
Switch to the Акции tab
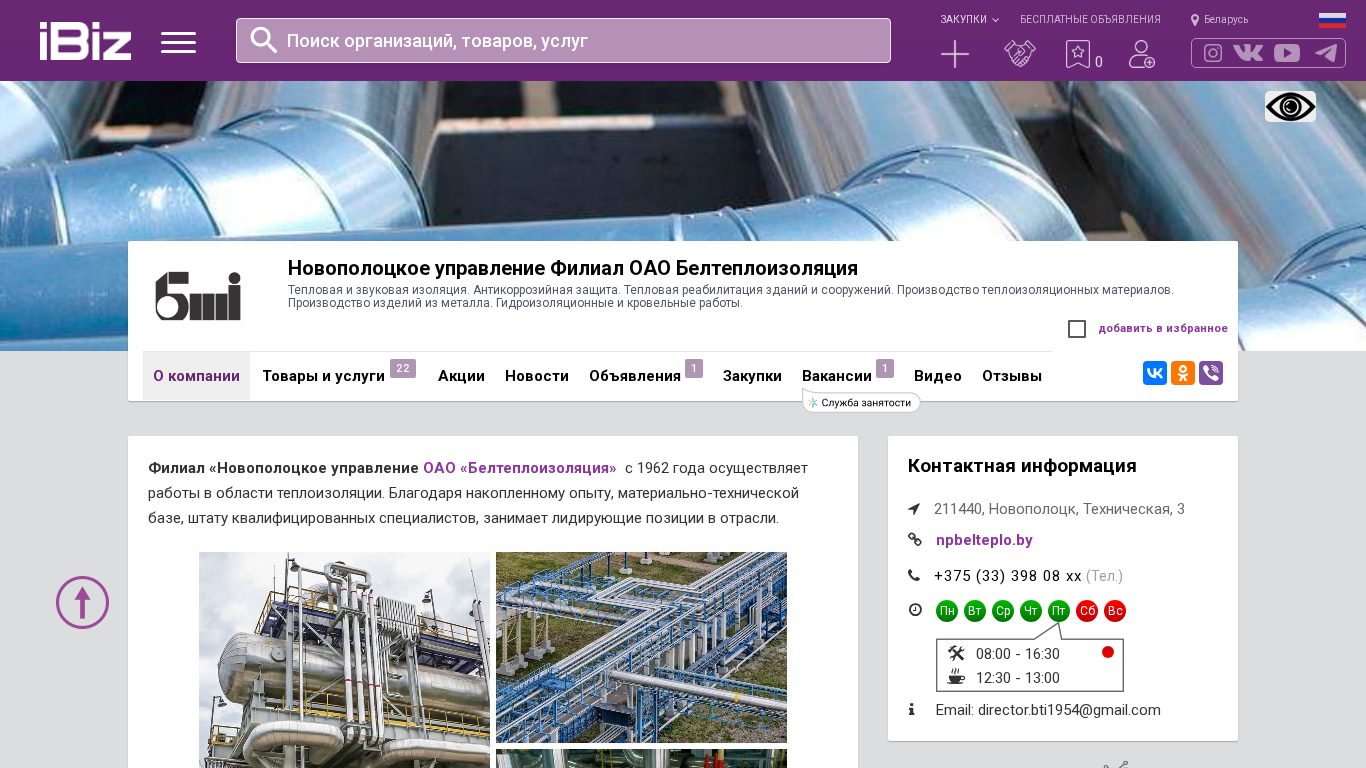point(461,376)
